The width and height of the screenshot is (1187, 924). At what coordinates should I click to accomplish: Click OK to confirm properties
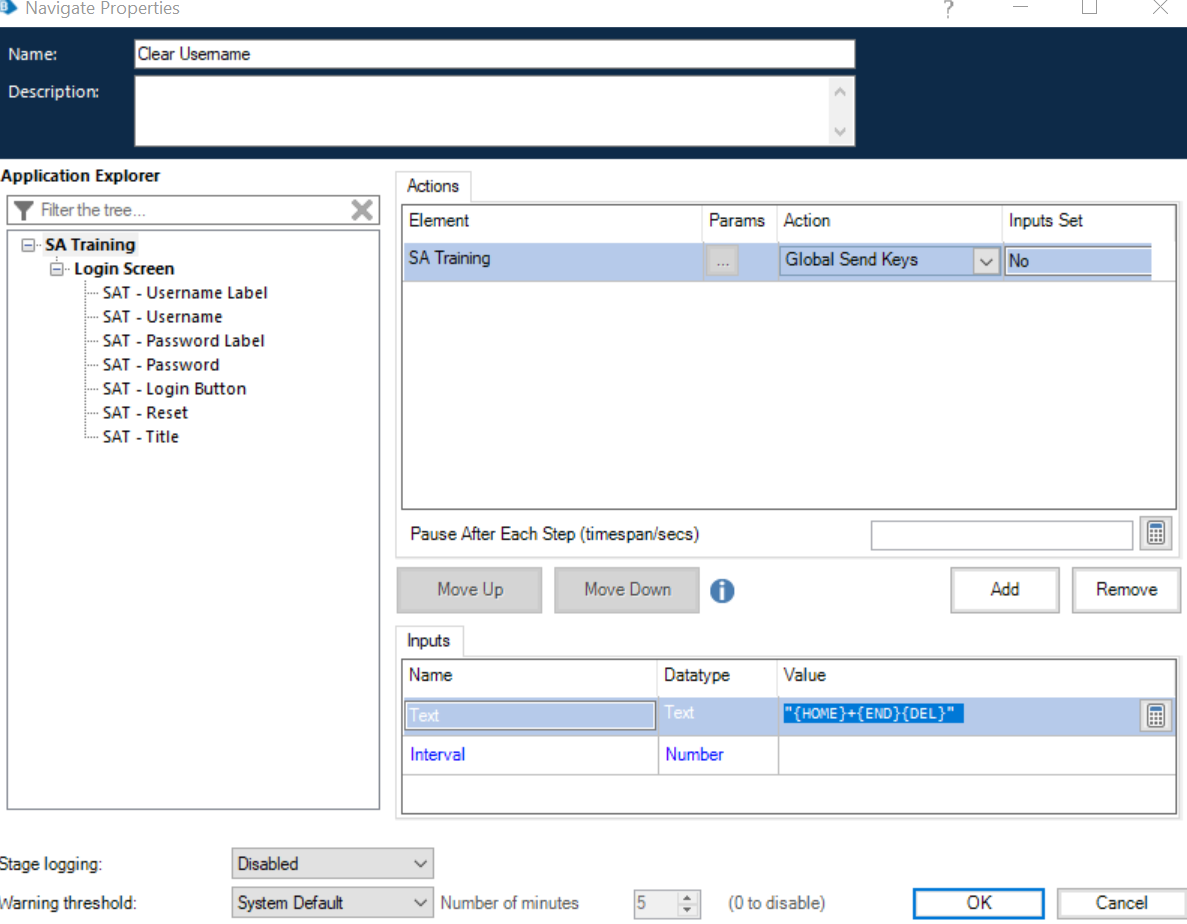tap(978, 902)
